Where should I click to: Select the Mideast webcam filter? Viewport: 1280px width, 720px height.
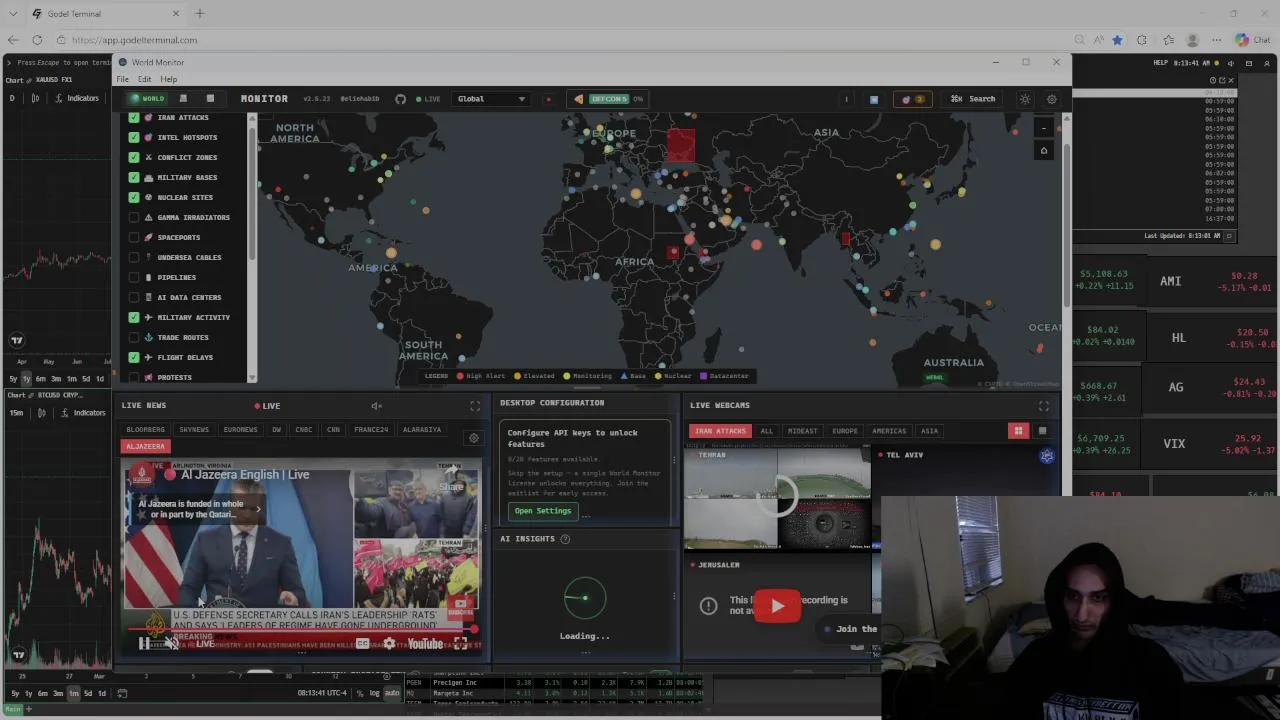(x=802, y=431)
